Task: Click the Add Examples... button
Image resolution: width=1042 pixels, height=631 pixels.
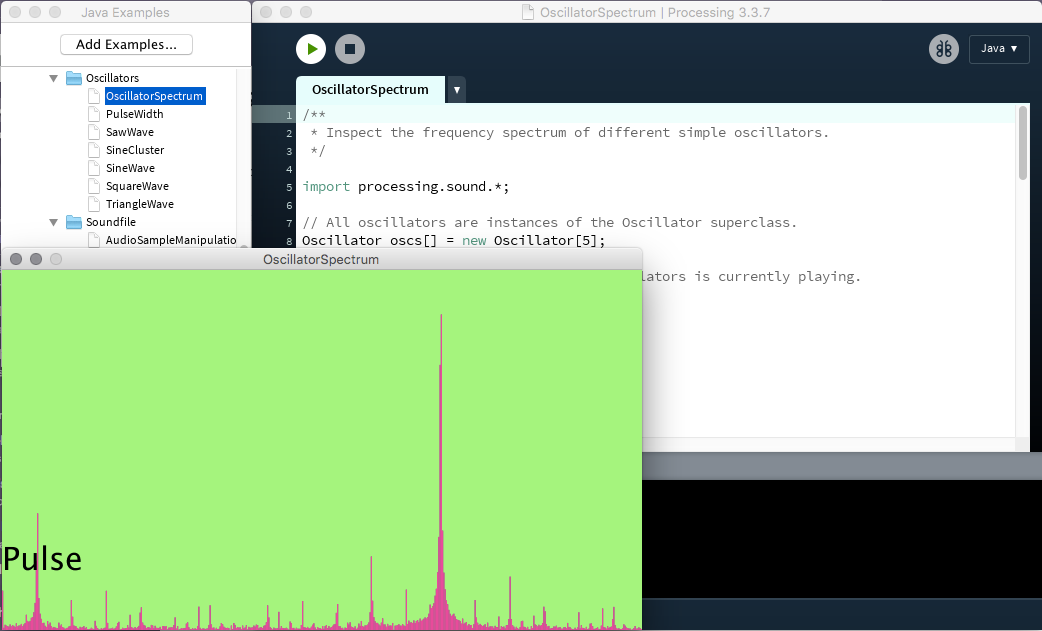Action: coord(126,45)
